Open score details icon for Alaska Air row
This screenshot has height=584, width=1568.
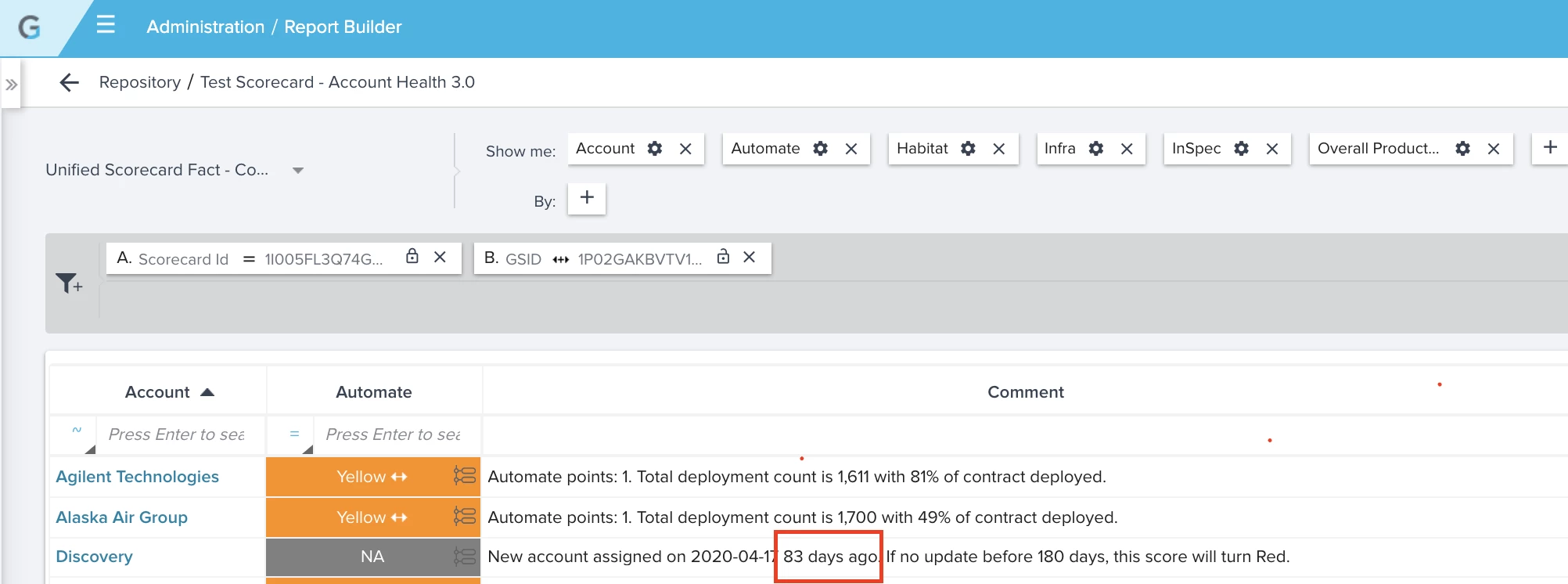click(x=465, y=516)
